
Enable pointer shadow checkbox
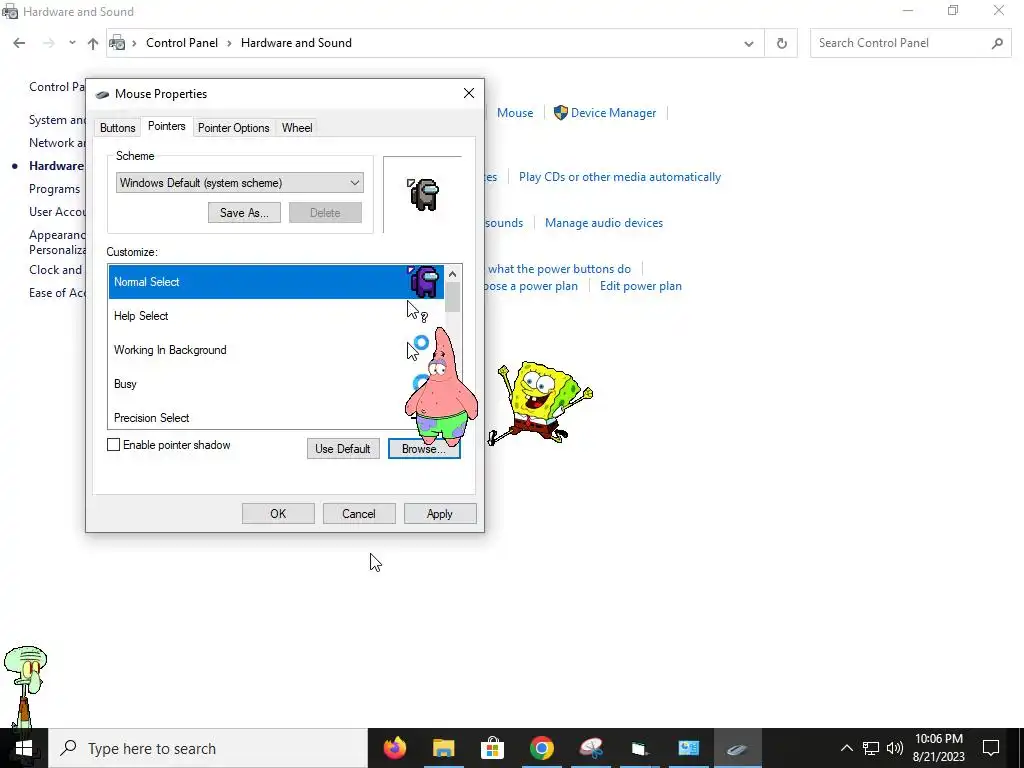[x=114, y=445]
